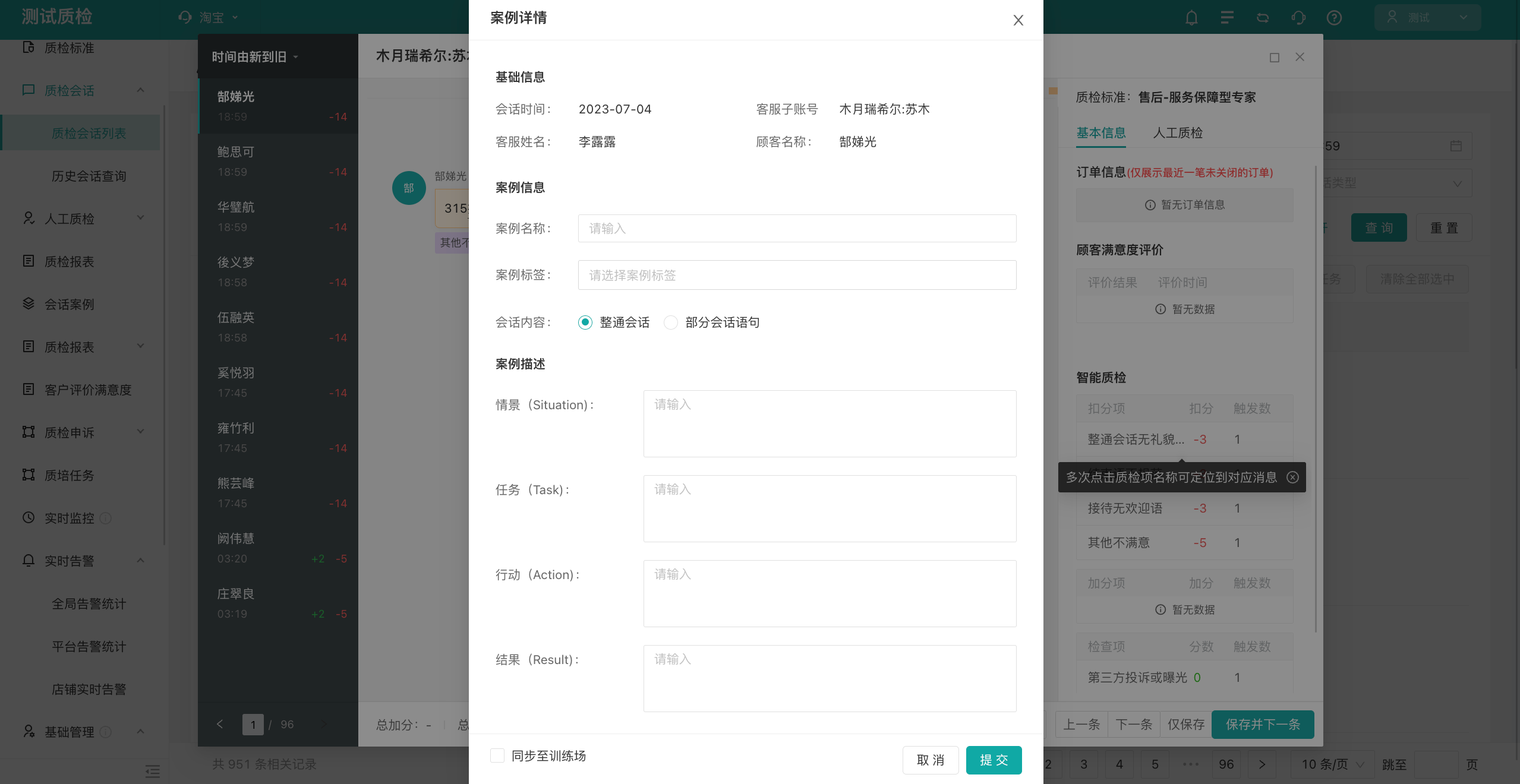This screenshot has height=784, width=1520.
Task: Dismiss the 多次点击质检项 tooltip close icon
Action: [1292, 478]
